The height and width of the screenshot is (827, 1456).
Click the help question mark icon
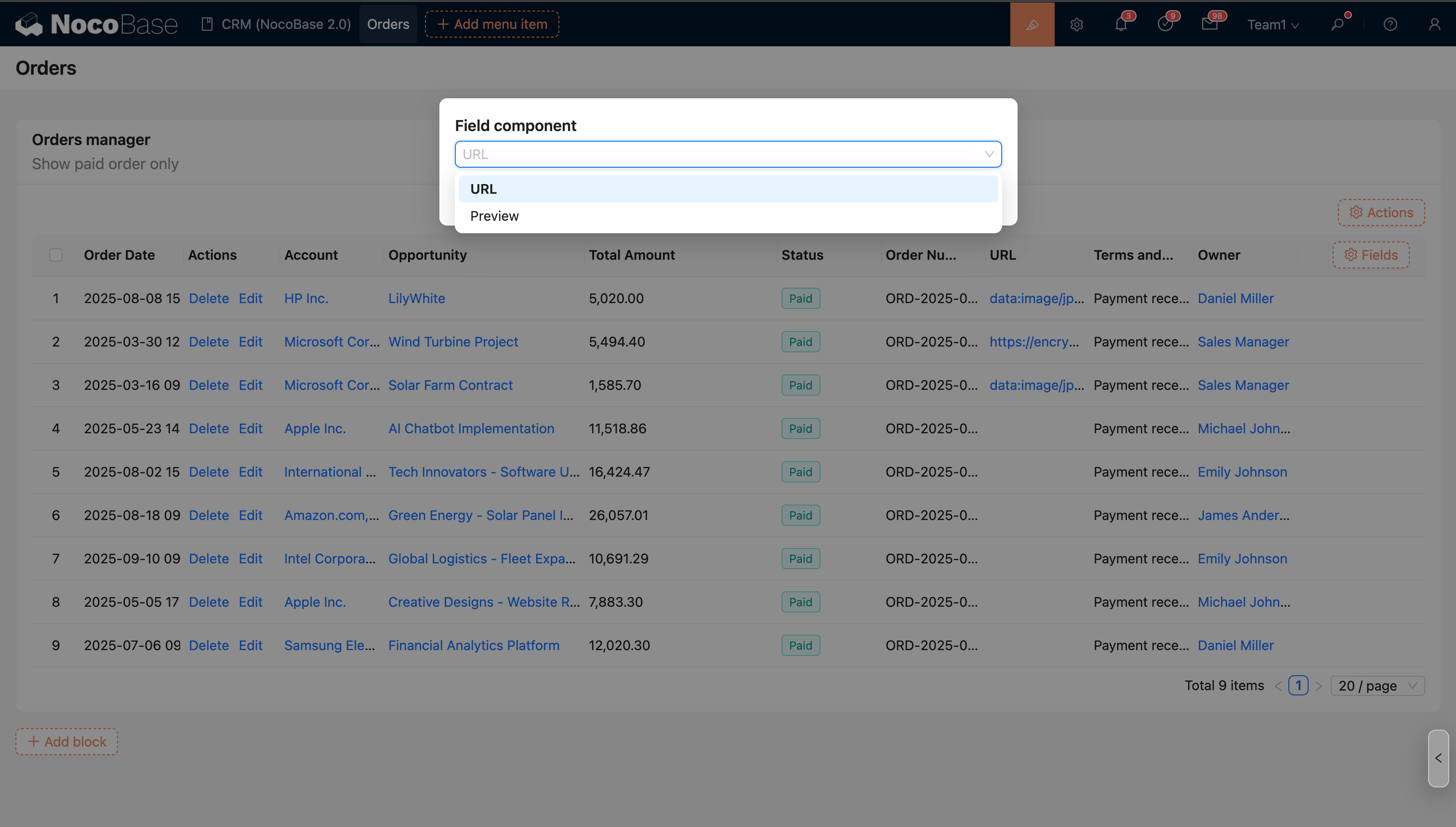pos(1390,25)
